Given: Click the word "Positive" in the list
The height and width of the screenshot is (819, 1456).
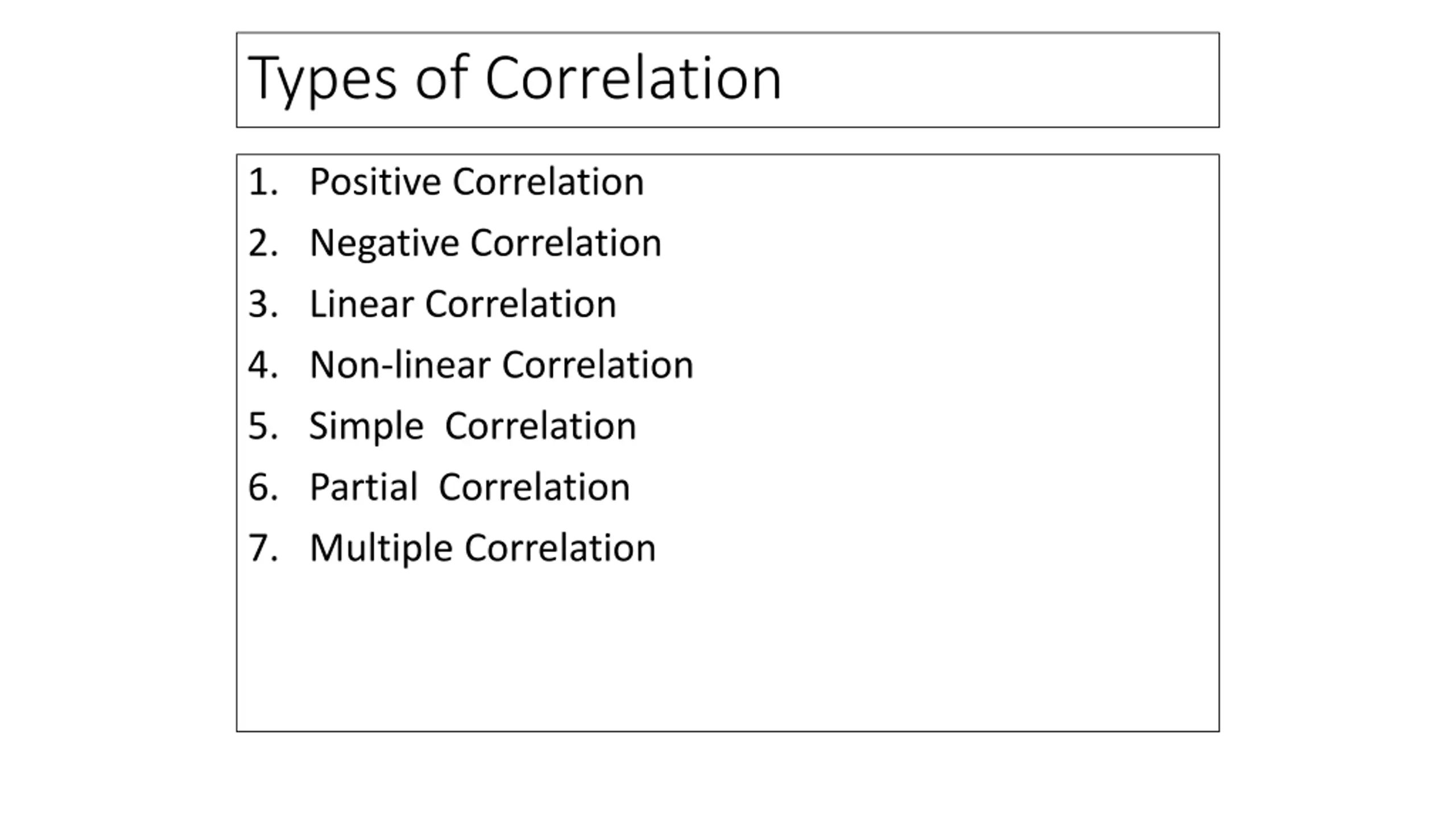Looking at the screenshot, I should coord(375,182).
